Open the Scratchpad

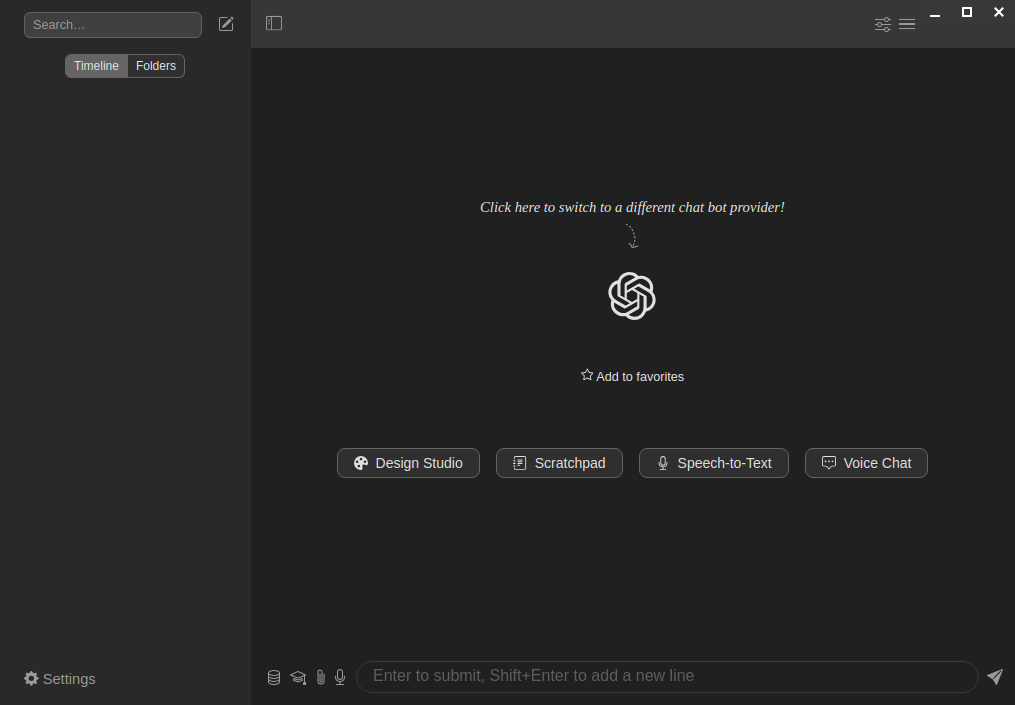point(559,463)
